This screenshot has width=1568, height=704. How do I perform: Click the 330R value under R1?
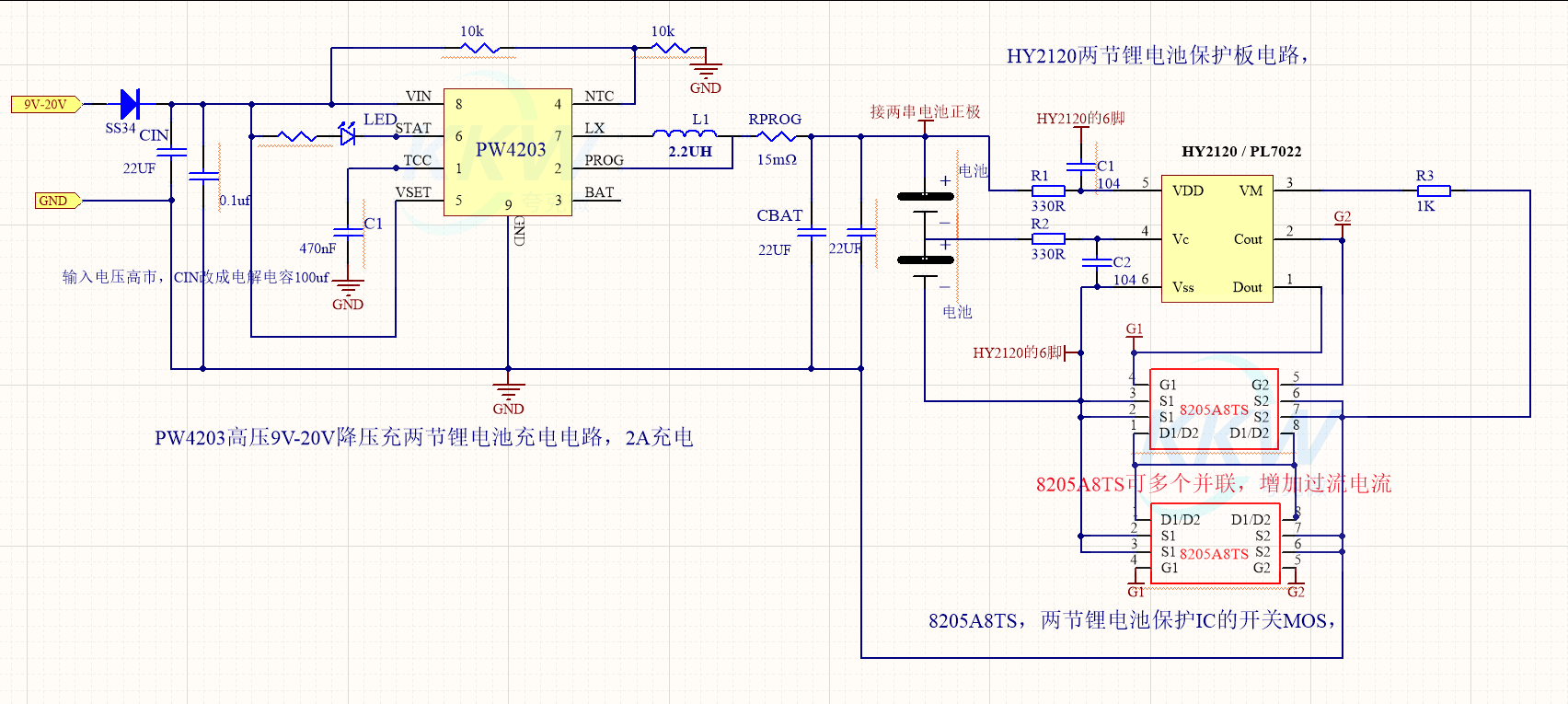point(1048,206)
